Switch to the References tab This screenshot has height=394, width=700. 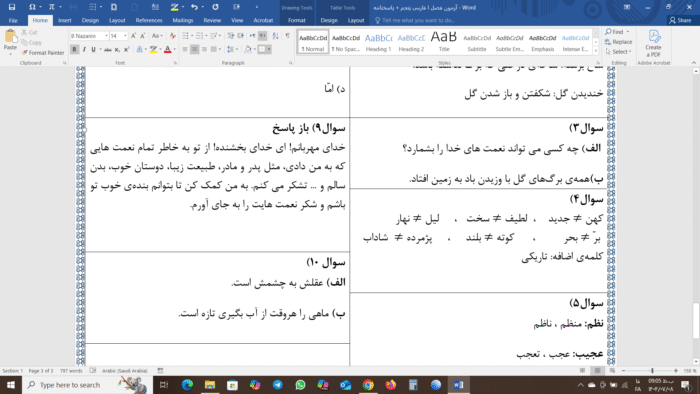click(149, 21)
